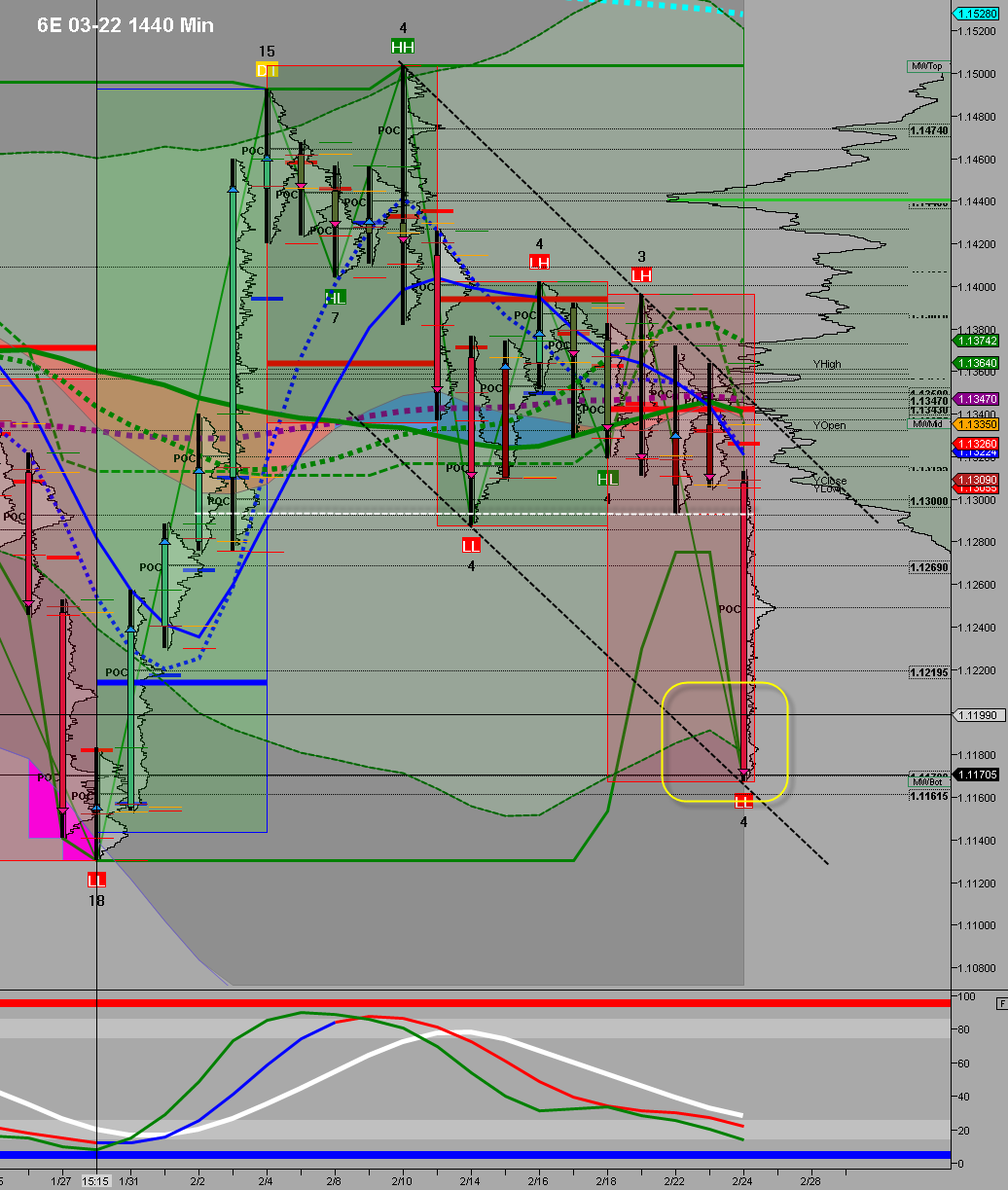Click the 1/31 date label
The height and width of the screenshot is (1190, 1008).
tap(128, 1181)
